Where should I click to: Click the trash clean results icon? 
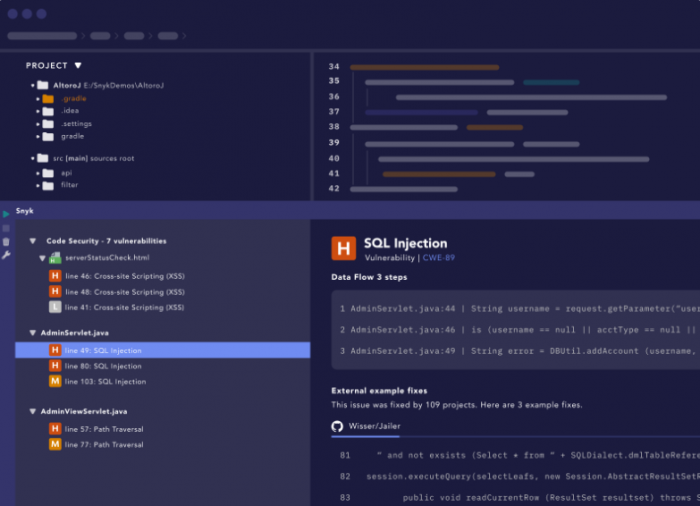coord(6,242)
